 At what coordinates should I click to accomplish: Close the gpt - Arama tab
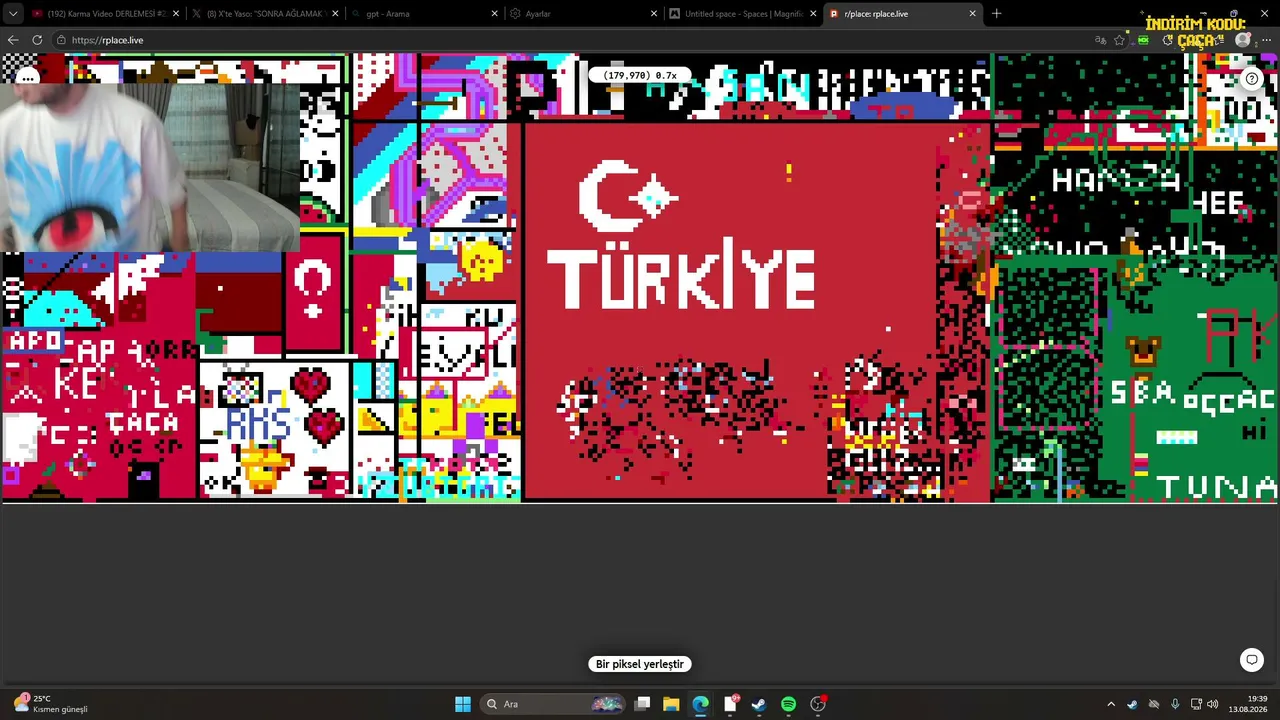click(495, 14)
